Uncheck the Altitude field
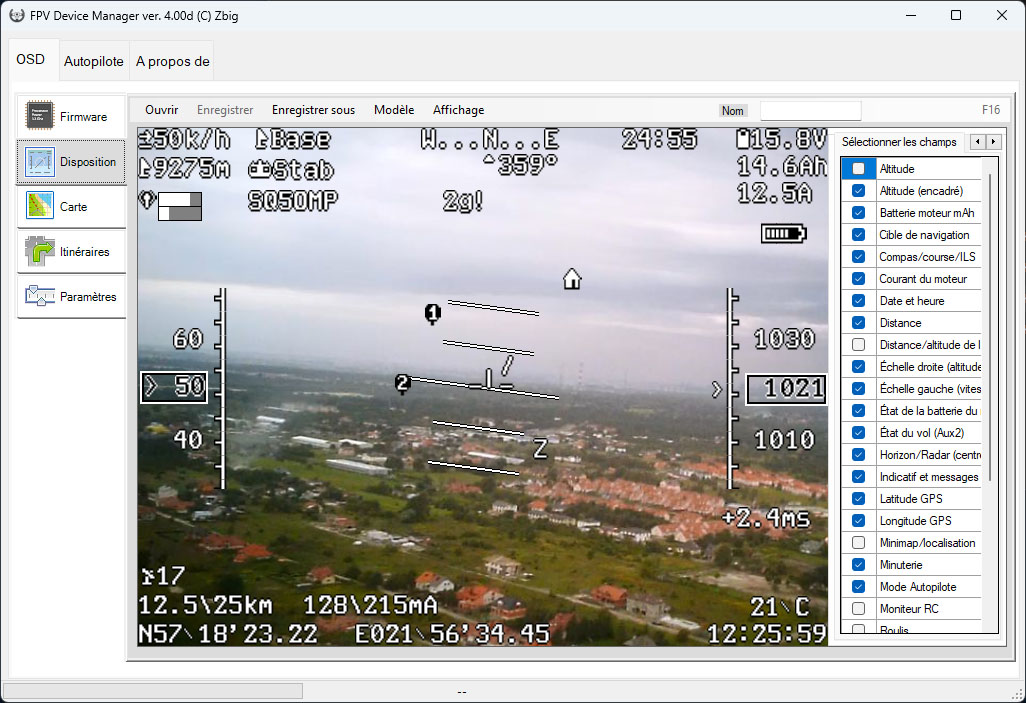Image resolution: width=1026 pixels, height=703 pixels. (x=858, y=168)
